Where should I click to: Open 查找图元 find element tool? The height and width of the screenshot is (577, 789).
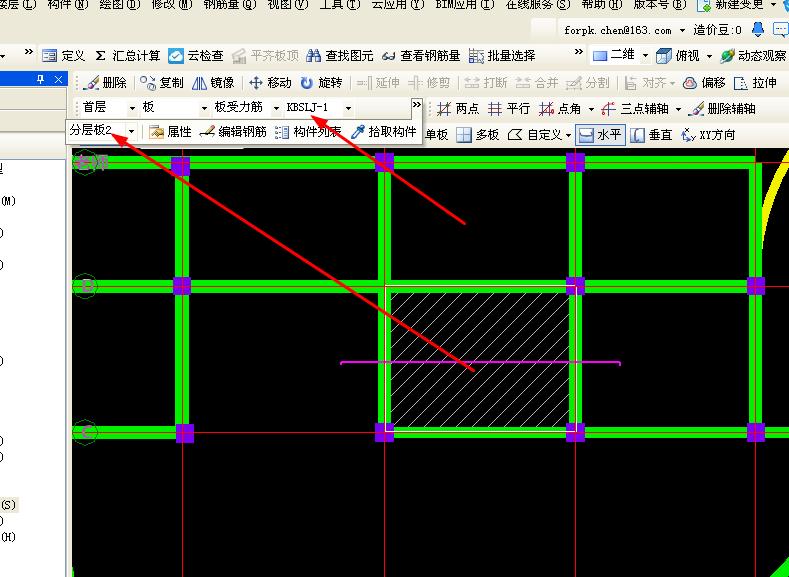340,56
